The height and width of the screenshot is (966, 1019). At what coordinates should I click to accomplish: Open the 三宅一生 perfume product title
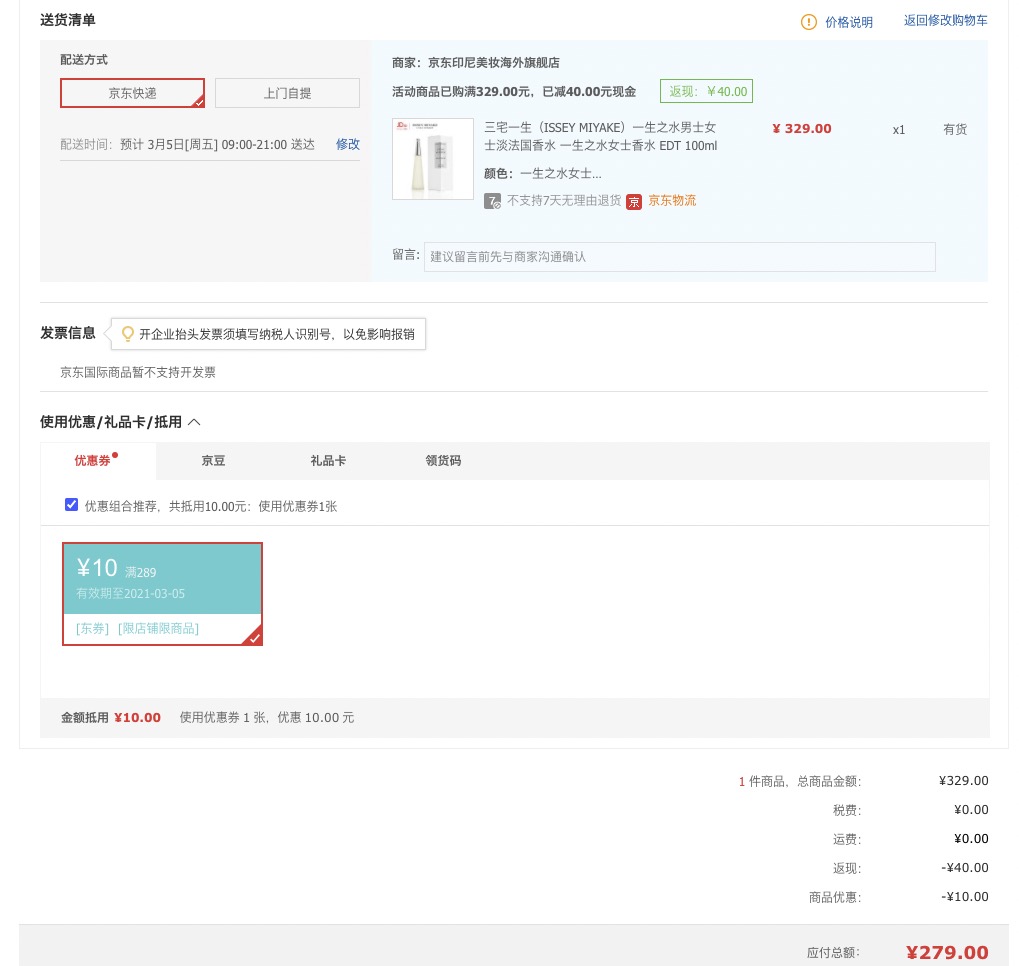tap(600, 137)
